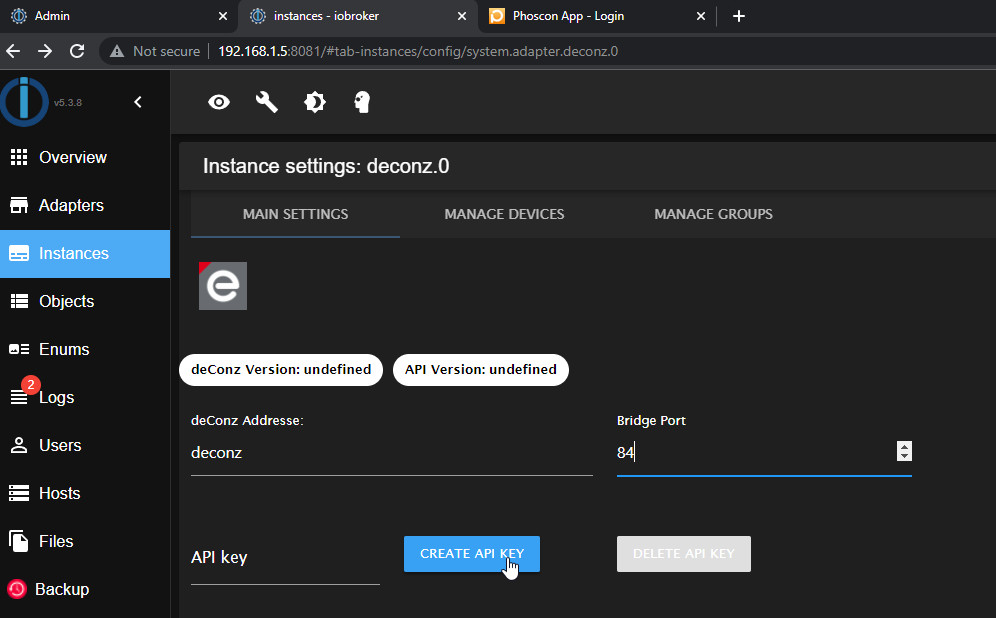Click the Bridge Port number stepper
996x618 pixels.
[x=904, y=452]
